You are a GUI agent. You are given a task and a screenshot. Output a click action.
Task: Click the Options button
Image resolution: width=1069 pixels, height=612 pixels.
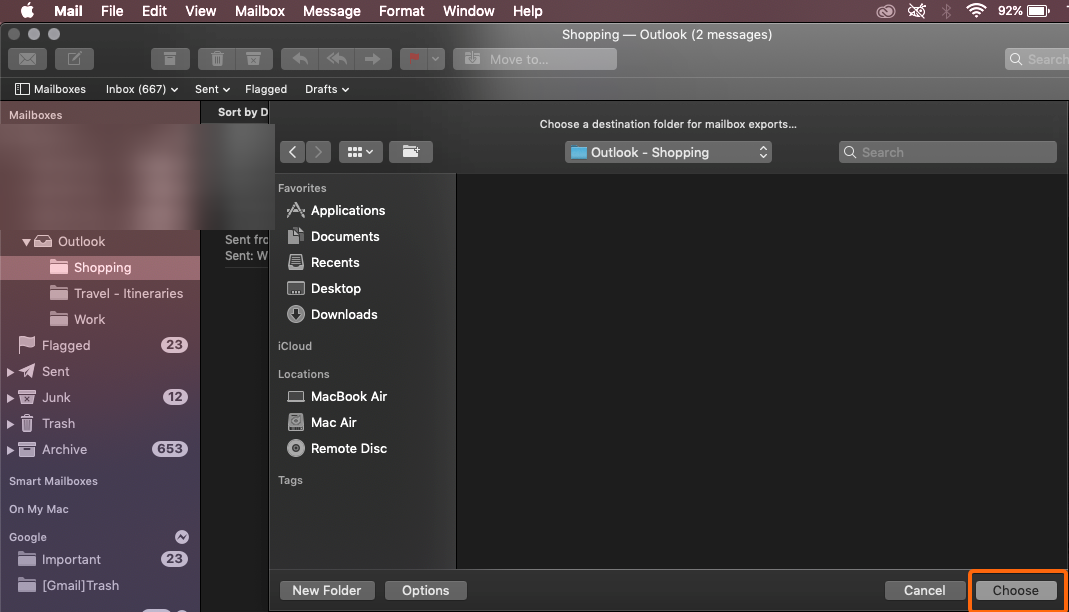pyautogui.click(x=425, y=590)
